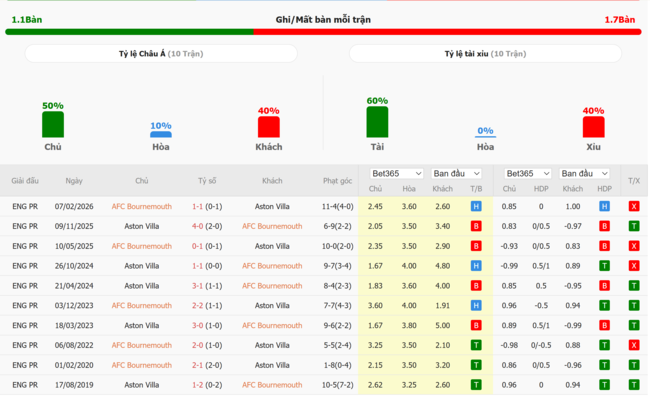Click the red B HDP badge in 09/11/2025 row
This screenshot has width=650, height=398.
click(604, 226)
